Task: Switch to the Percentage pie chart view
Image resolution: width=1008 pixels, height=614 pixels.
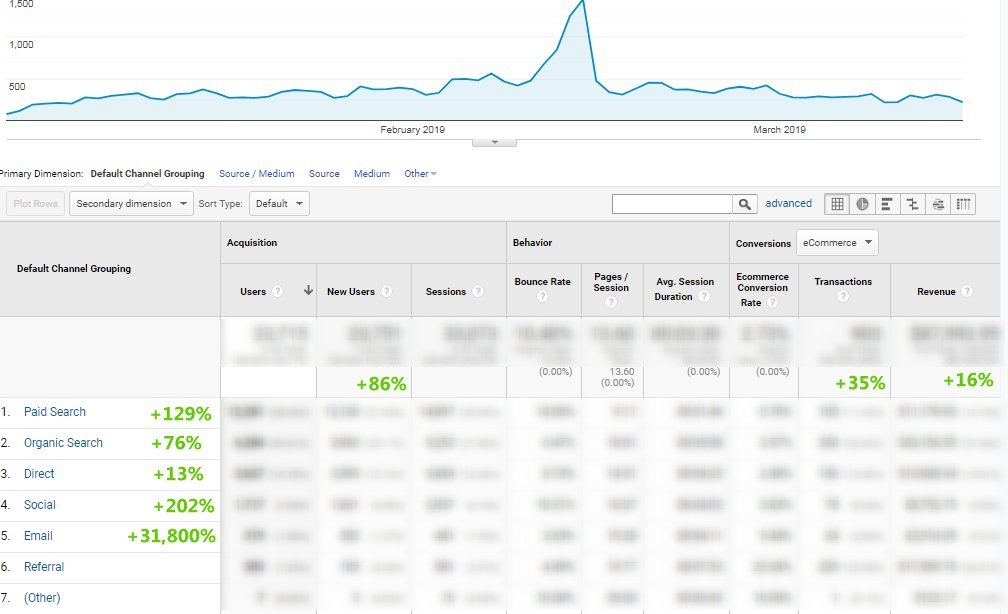Action: pos(862,204)
